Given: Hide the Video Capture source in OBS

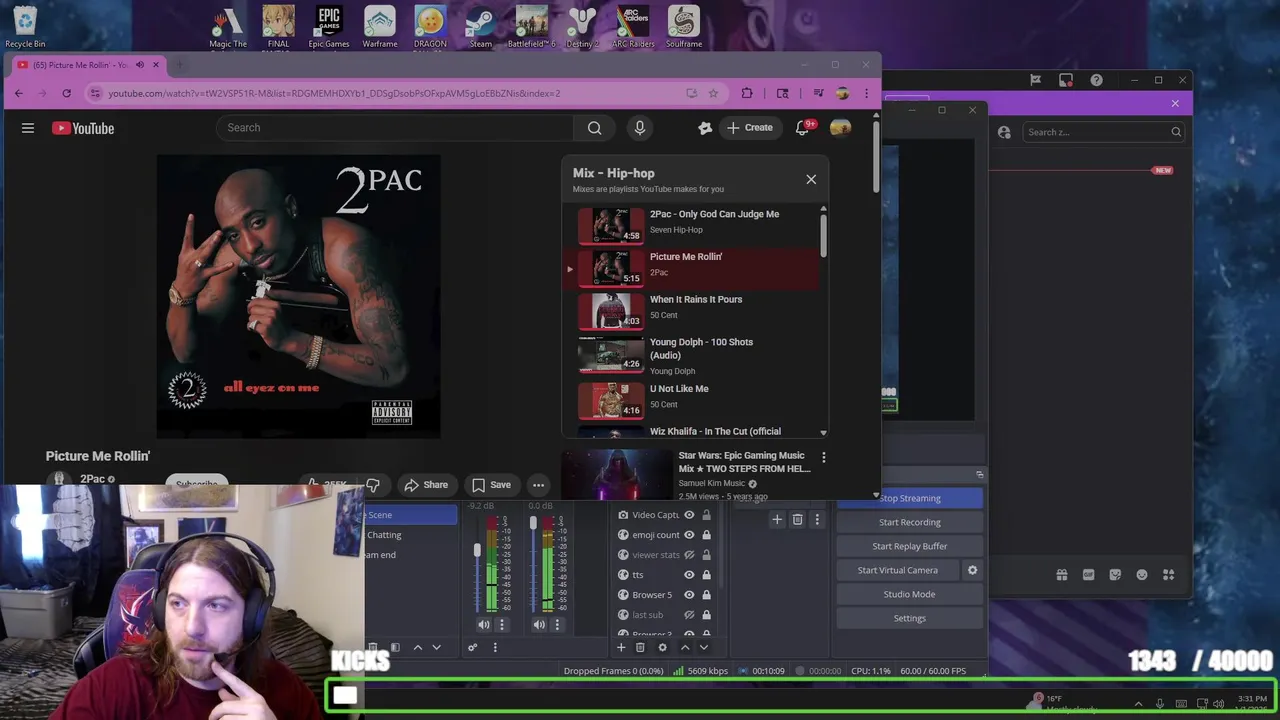Looking at the screenshot, I should coord(689,515).
